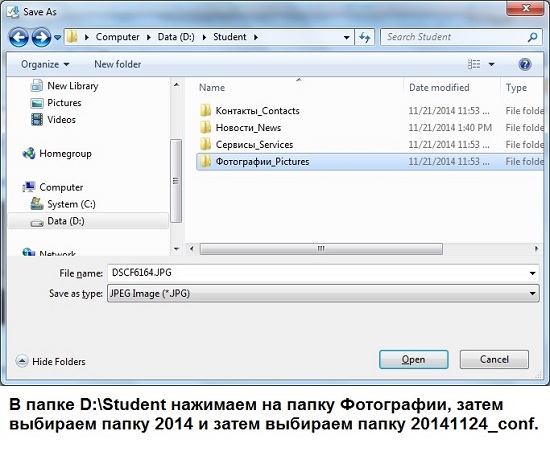Open the address bar path dropdown
This screenshot has height=464, width=550.
[346, 37]
